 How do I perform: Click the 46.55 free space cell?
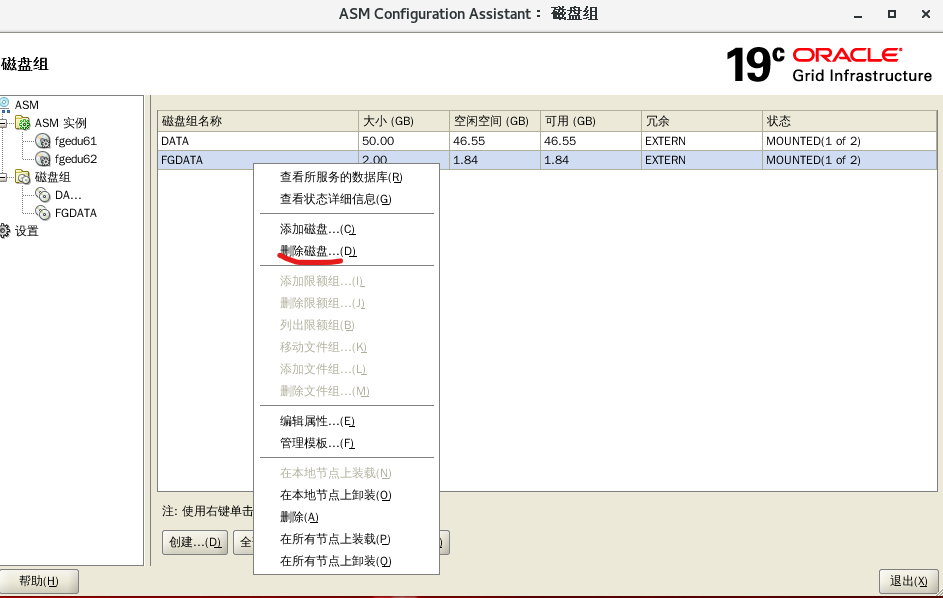point(495,141)
